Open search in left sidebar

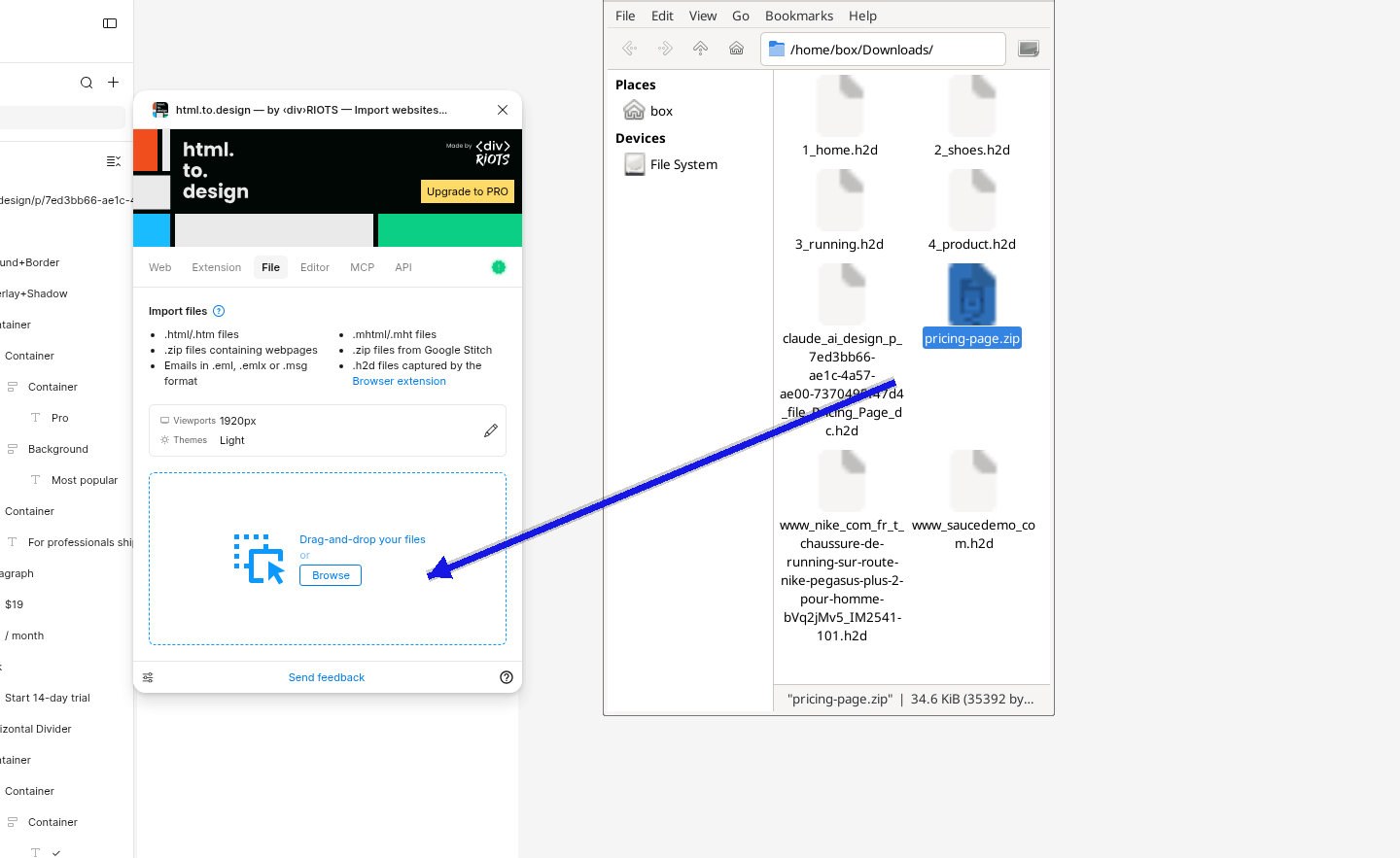point(87,83)
